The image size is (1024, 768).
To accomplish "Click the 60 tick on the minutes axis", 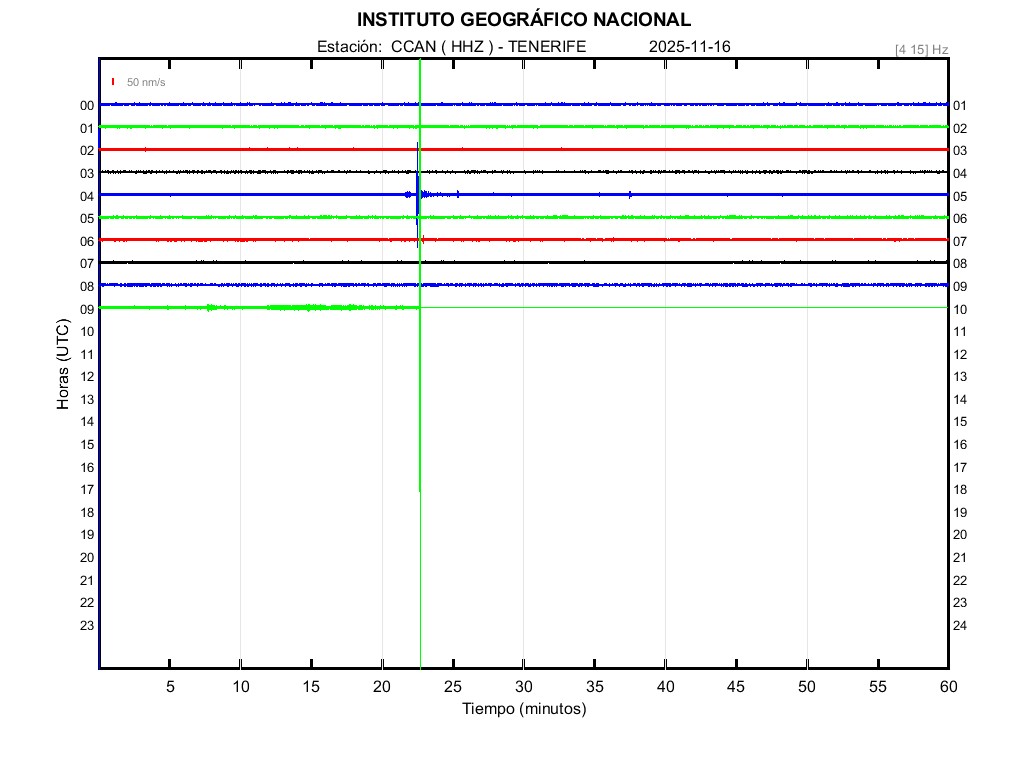I will click(x=947, y=687).
